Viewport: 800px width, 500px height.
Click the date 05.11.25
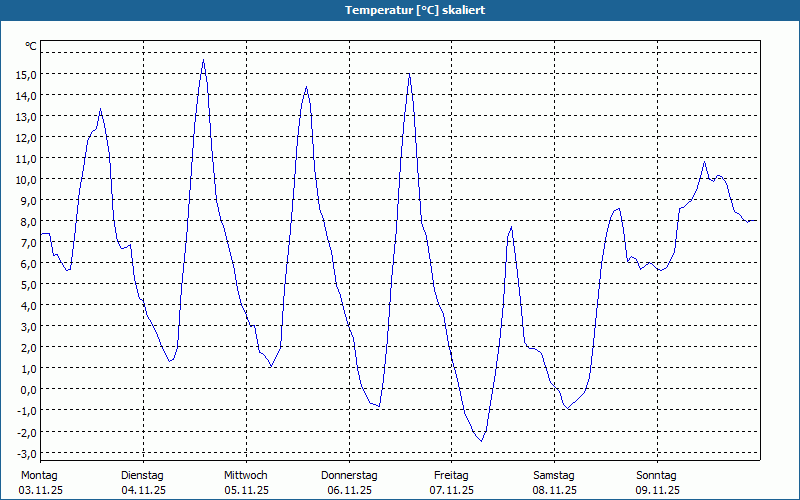pyautogui.click(x=246, y=491)
